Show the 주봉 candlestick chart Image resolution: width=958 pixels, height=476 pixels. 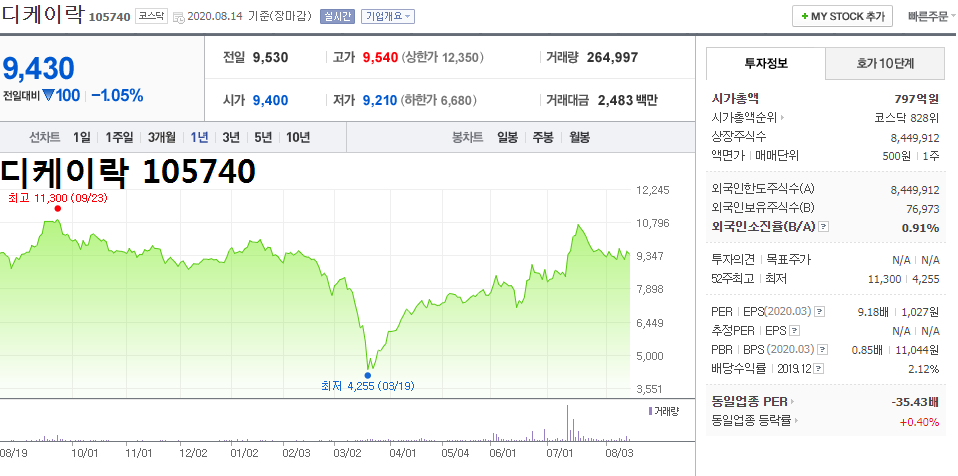[543, 137]
